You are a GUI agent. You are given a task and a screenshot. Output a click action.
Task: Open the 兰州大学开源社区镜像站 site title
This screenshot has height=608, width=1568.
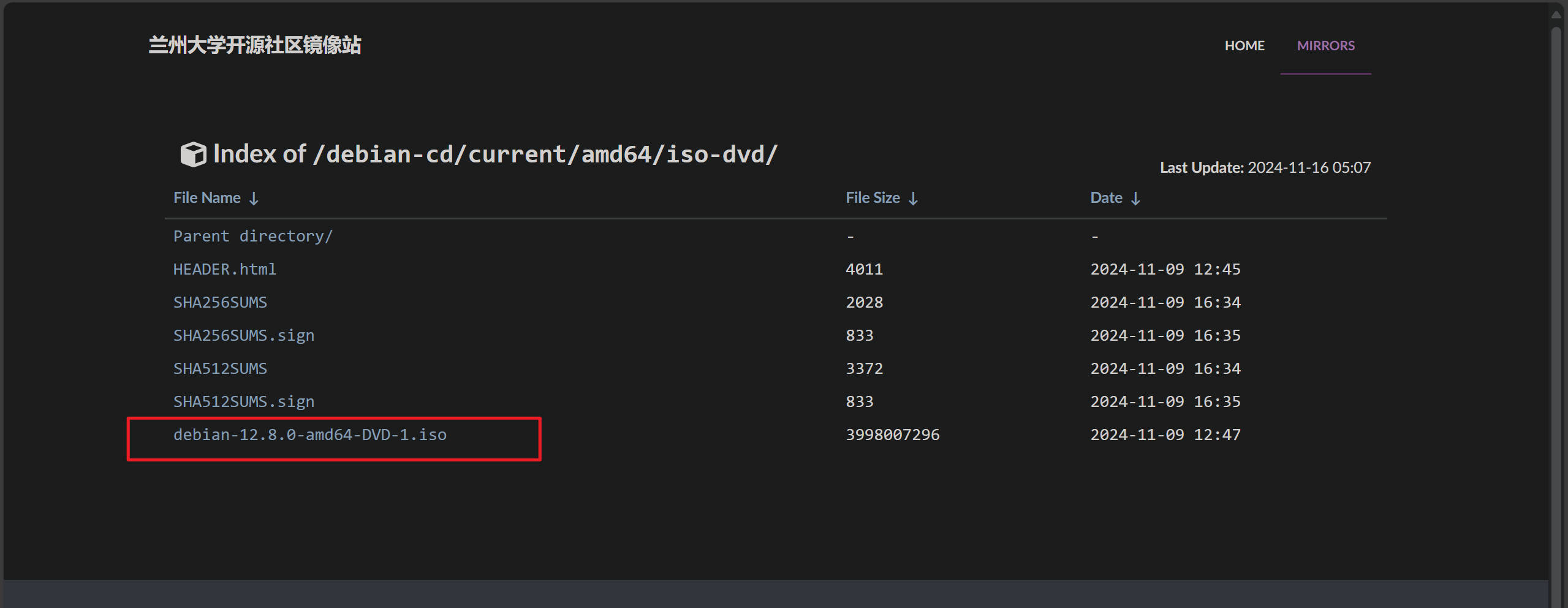255,45
